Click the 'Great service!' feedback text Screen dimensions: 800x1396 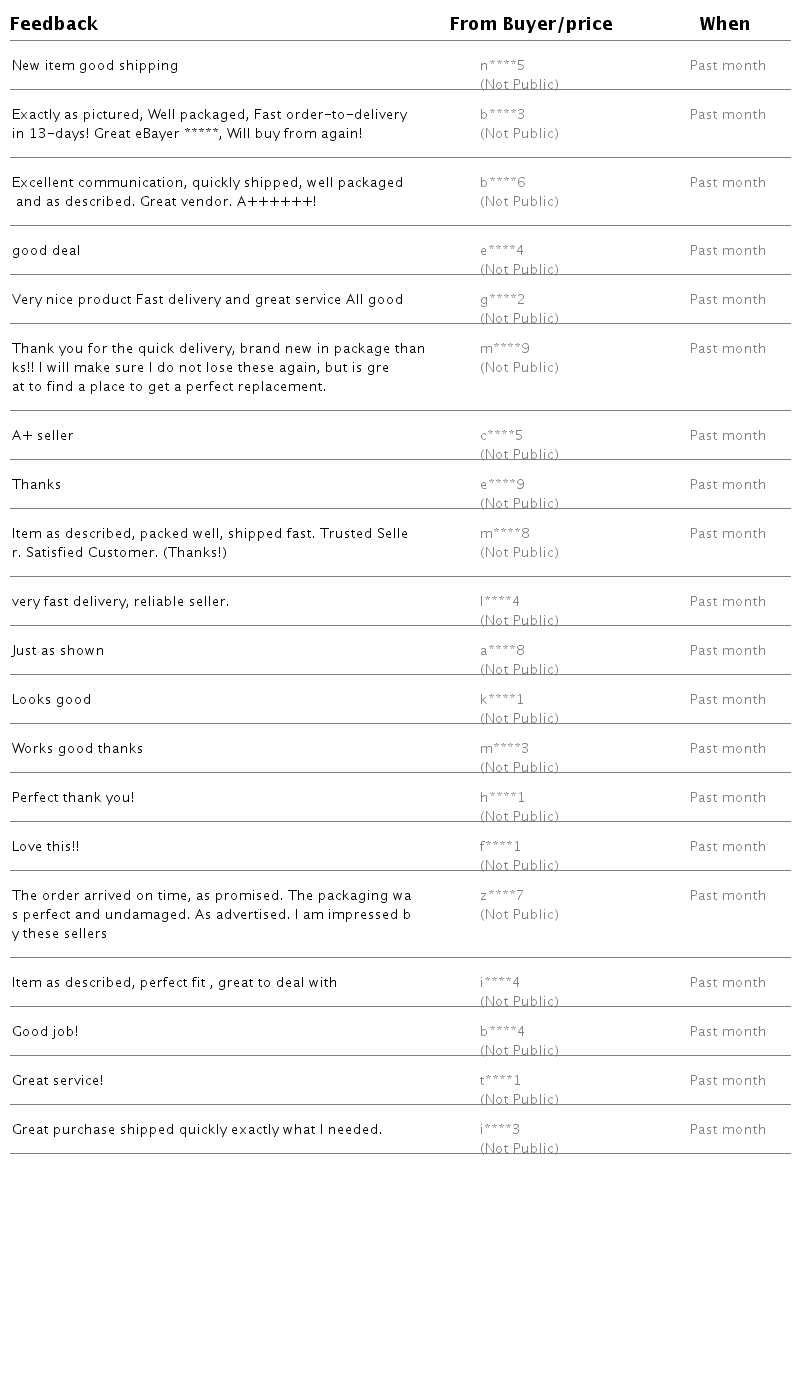coord(58,1081)
